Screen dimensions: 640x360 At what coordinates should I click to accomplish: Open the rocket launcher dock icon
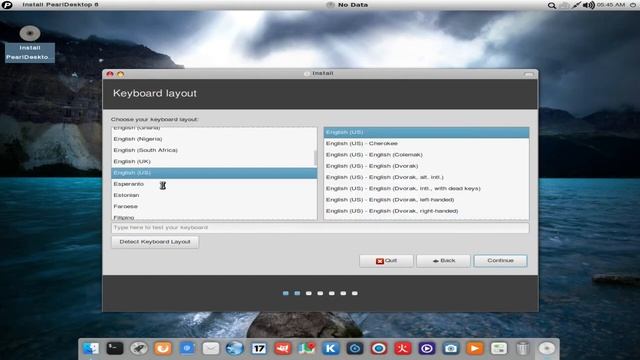[x=139, y=348]
